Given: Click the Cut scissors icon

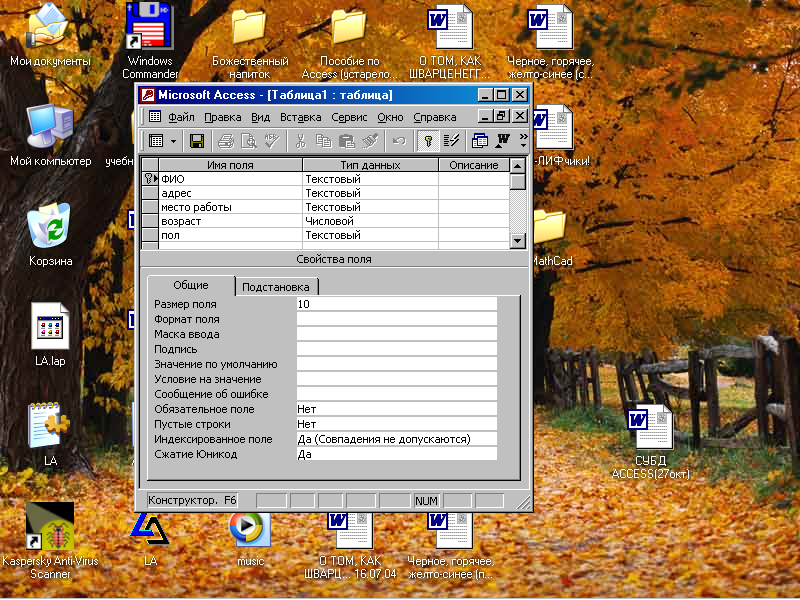Looking at the screenshot, I should tap(301, 141).
